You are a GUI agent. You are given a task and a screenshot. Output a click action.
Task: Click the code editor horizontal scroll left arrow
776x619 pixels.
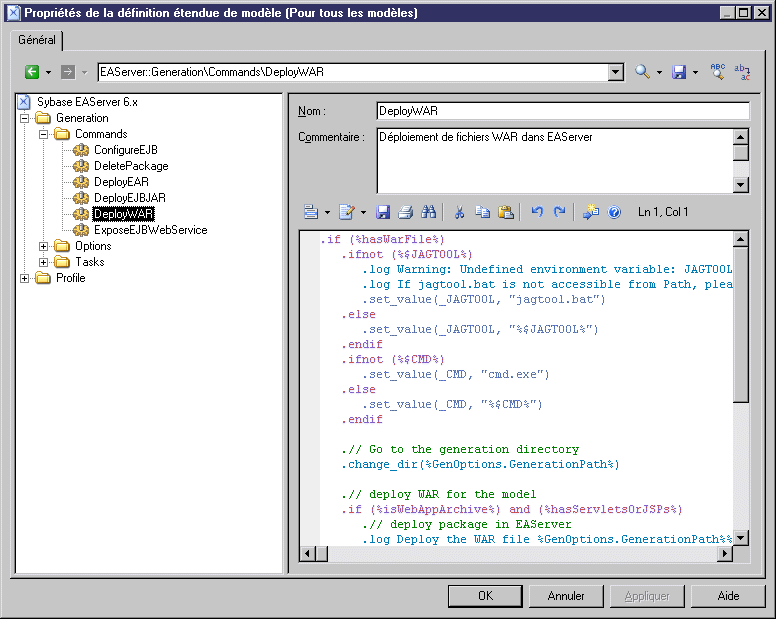pos(307,553)
